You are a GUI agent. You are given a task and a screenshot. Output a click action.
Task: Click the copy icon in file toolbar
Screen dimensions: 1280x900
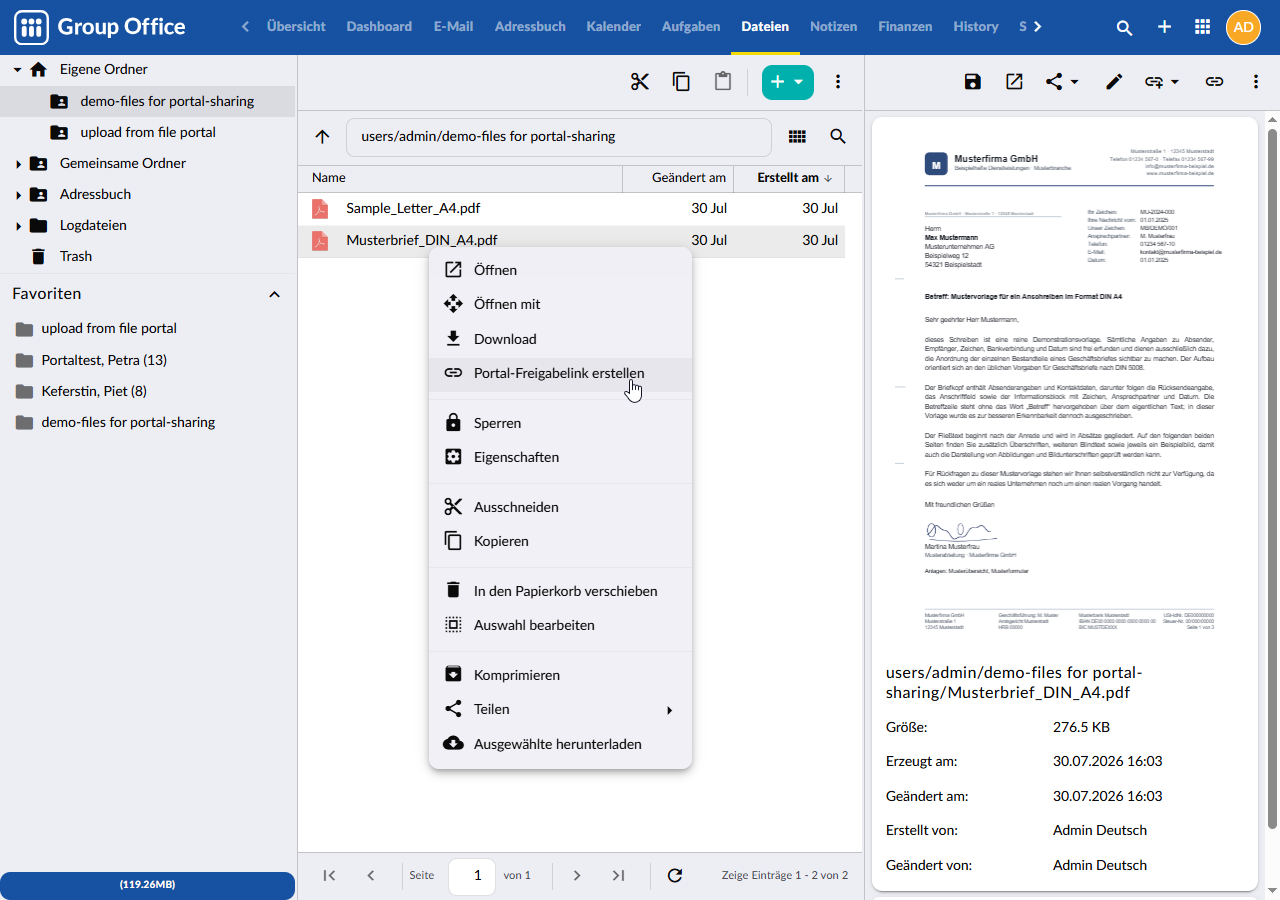pyautogui.click(x=681, y=82)
